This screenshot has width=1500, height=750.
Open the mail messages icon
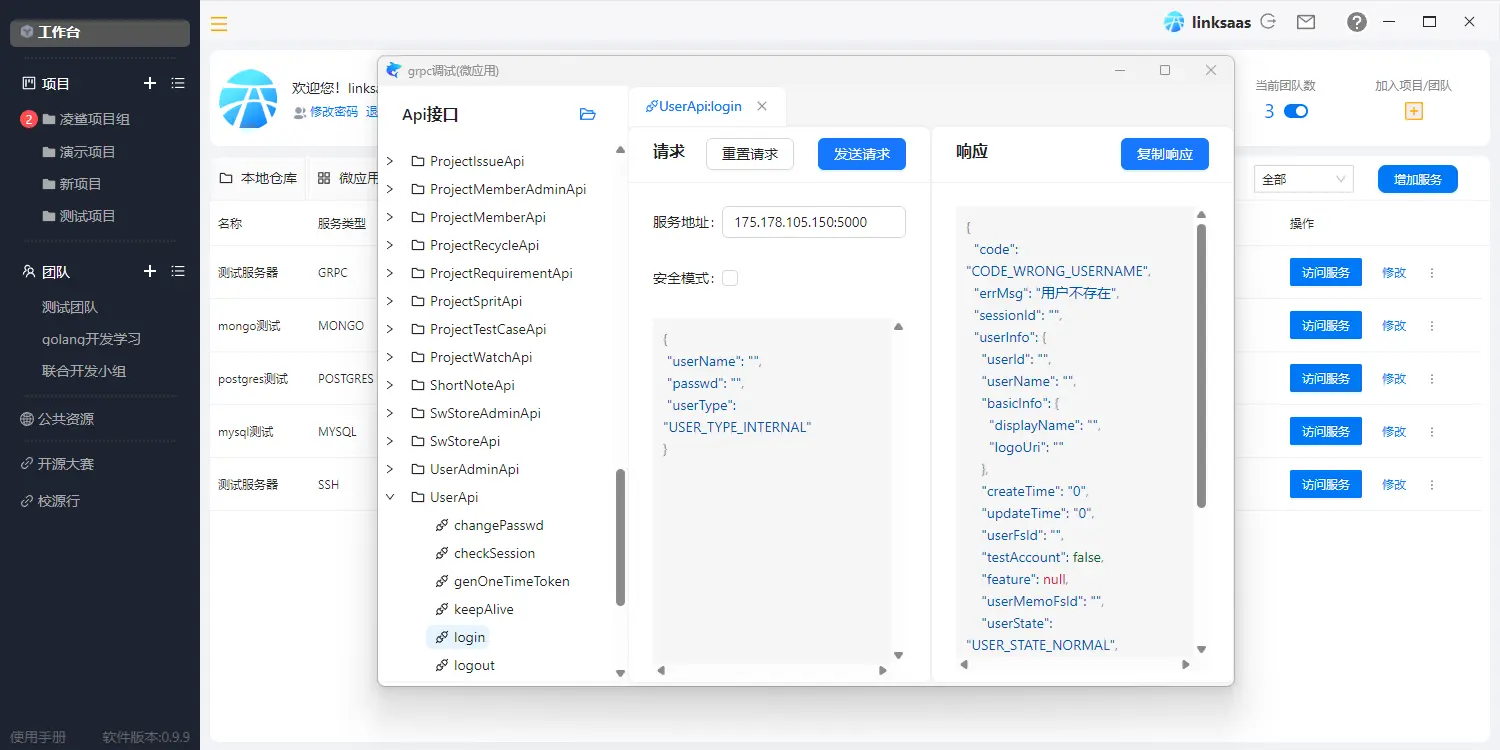[1305, 21]
